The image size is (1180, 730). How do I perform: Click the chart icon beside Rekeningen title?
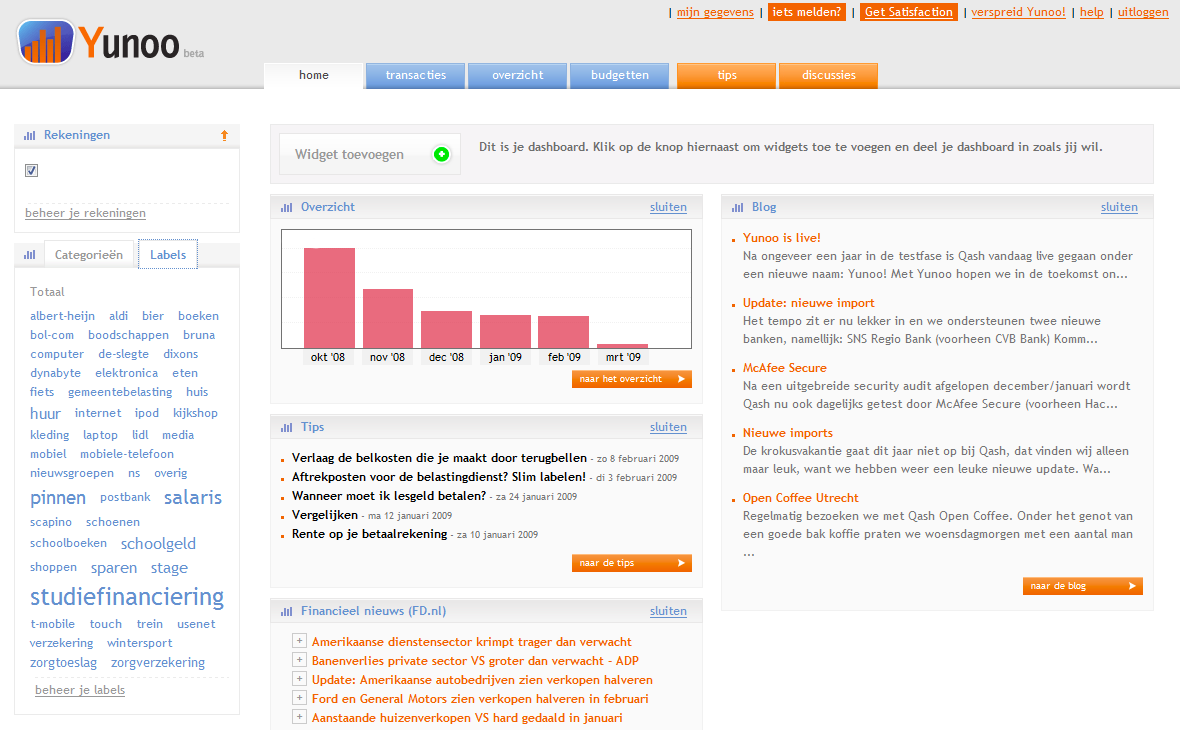(30, 135)
